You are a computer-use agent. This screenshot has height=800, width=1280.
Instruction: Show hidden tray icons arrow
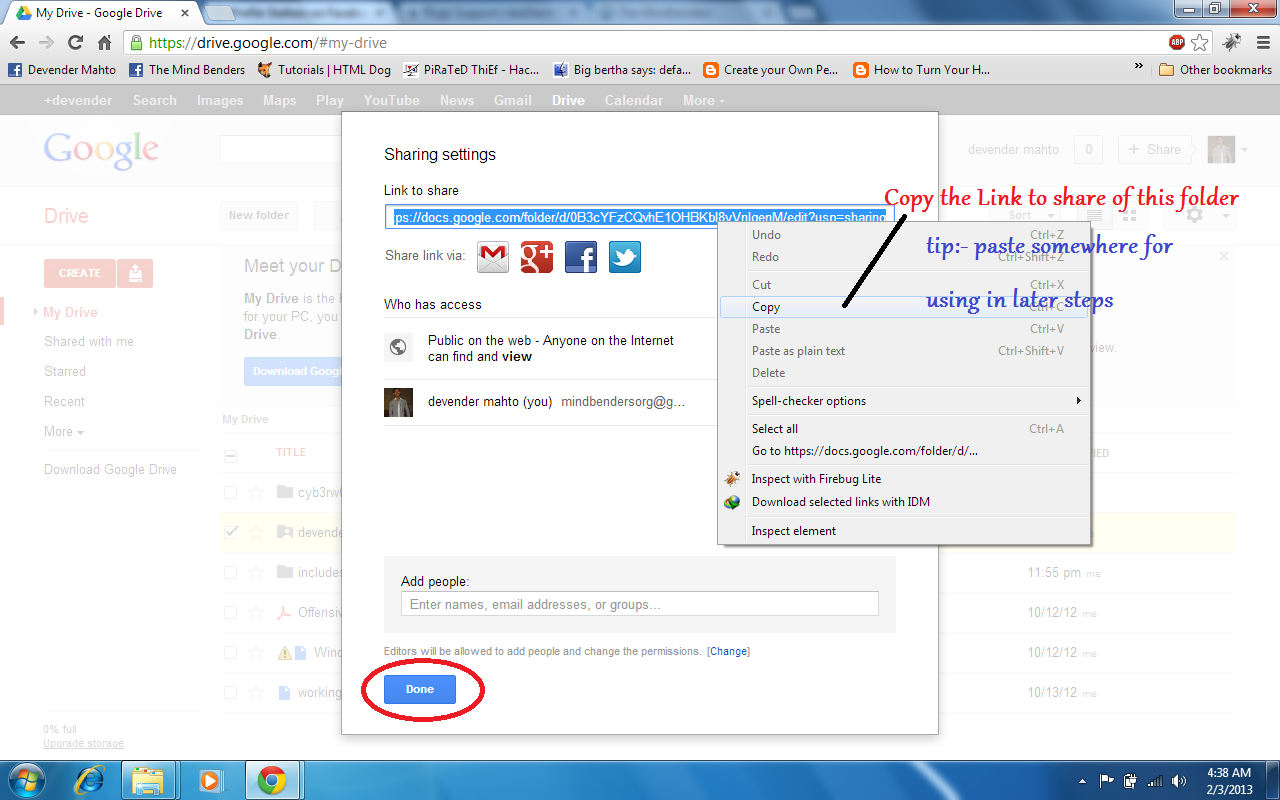coord(1083,781)
